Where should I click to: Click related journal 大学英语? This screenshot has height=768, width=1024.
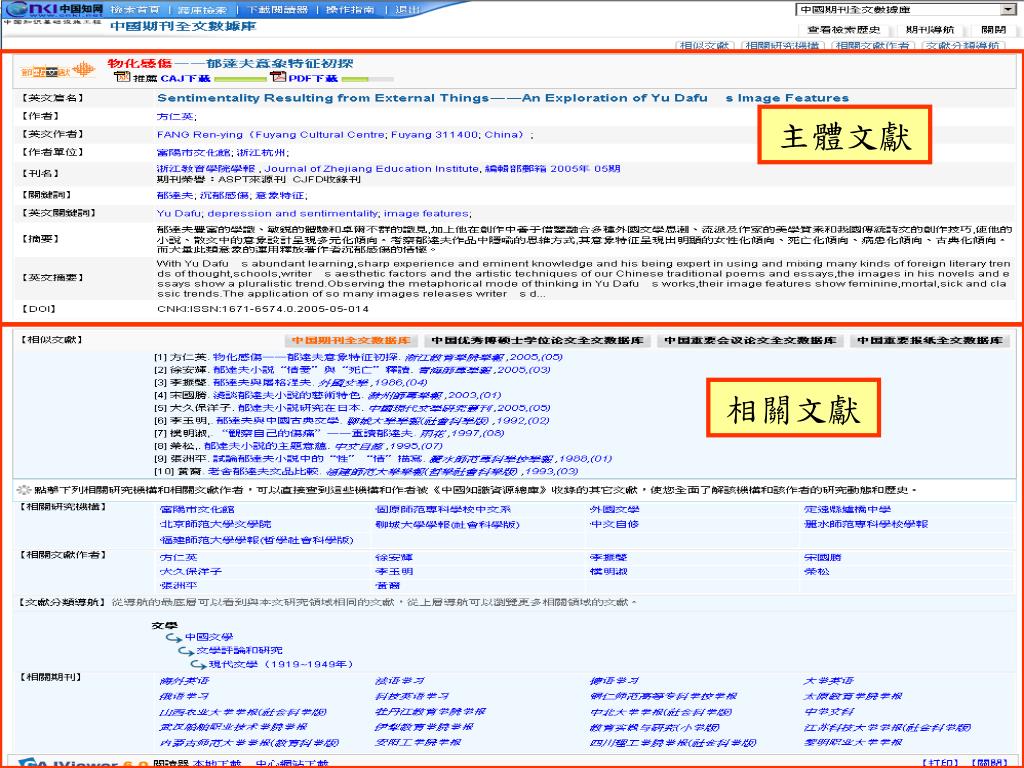point(829,681)
